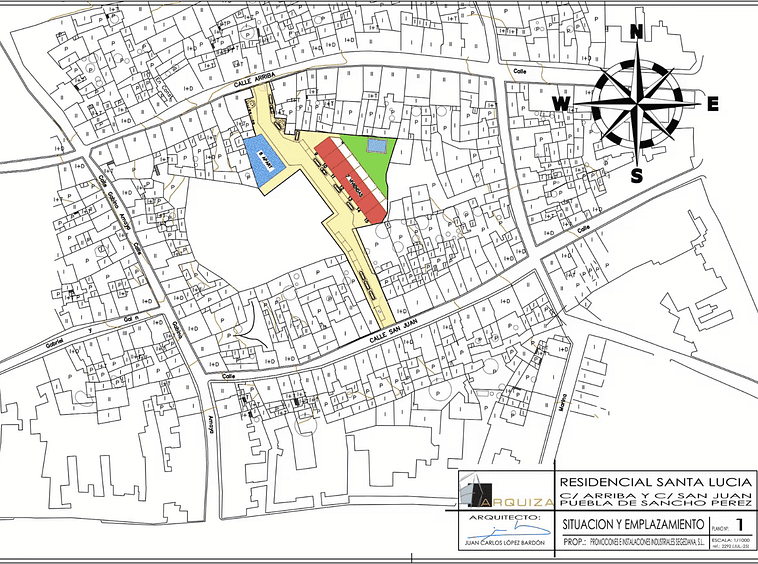
Task: Select the blue apartment building
Action: 262,160
